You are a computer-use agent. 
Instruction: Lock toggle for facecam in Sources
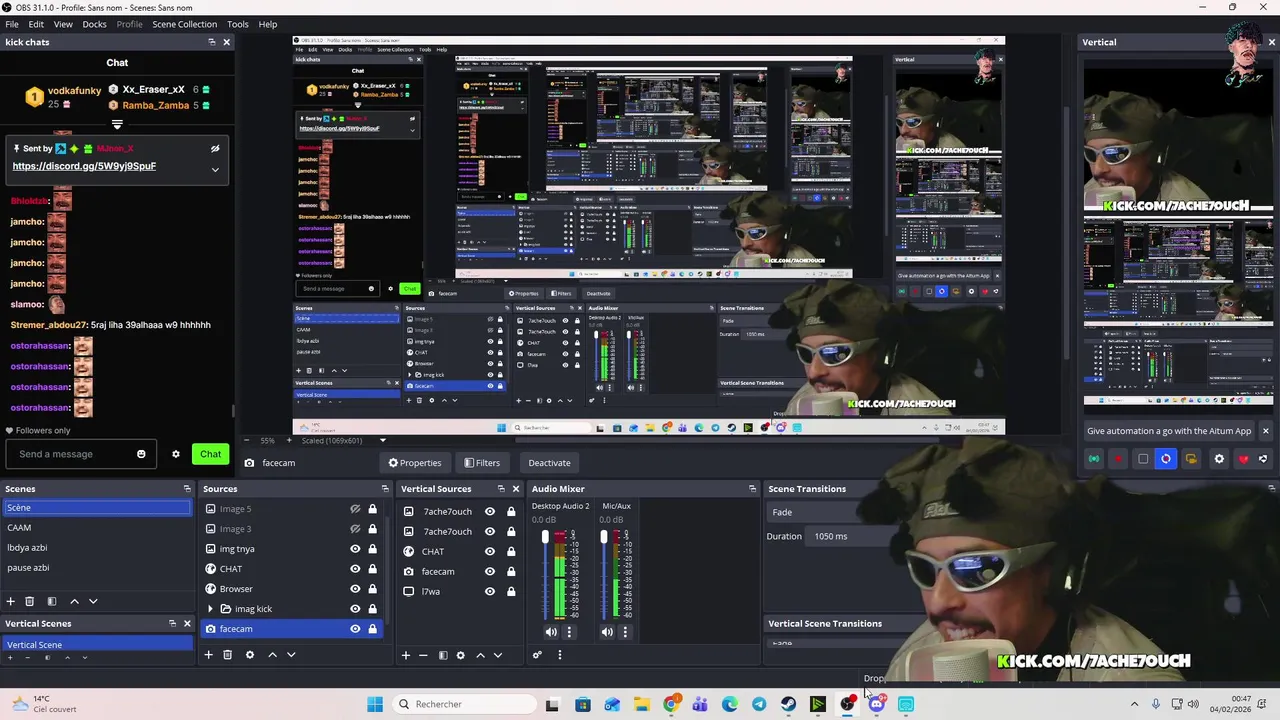click(372, 629)
